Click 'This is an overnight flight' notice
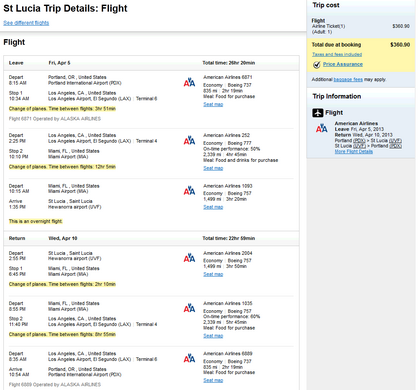 (36, 221)
